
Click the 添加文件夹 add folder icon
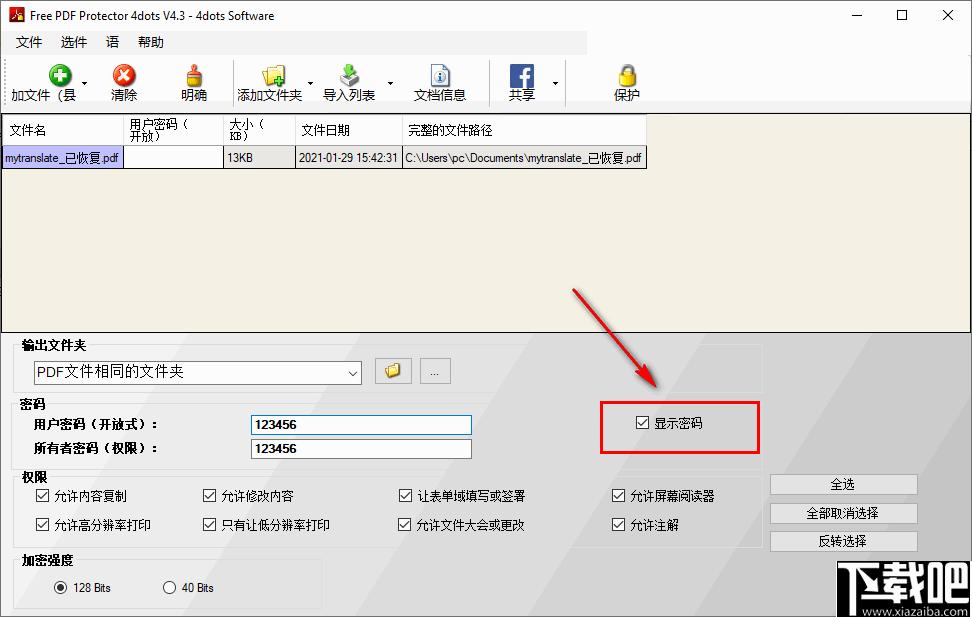tap(273, 76)
